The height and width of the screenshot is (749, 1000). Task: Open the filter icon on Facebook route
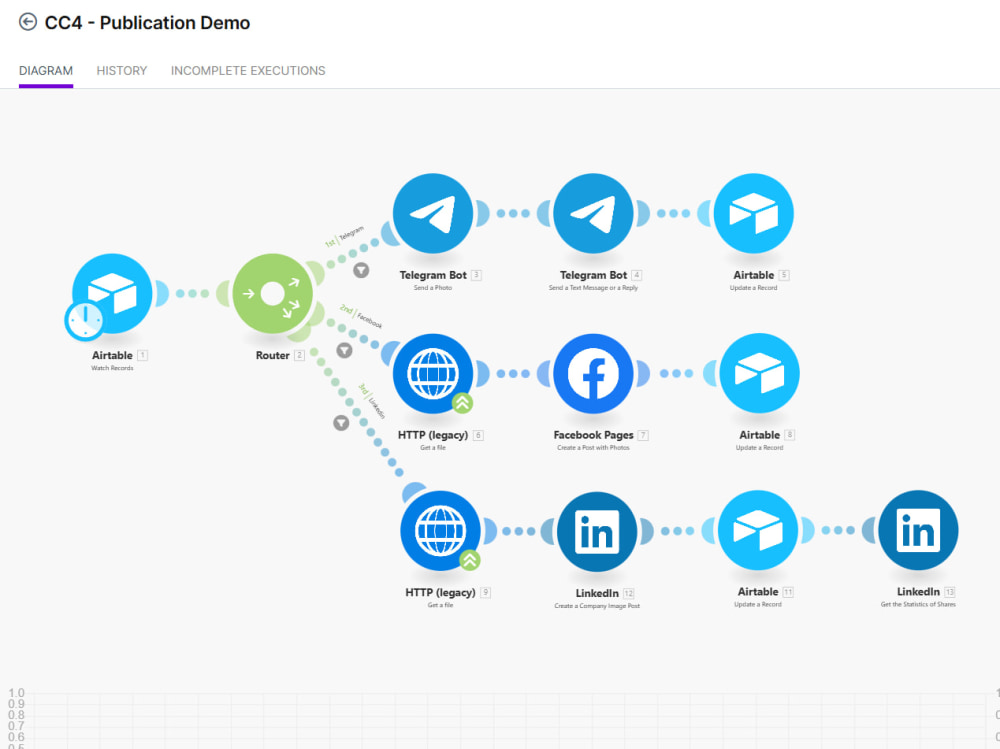pyautogui.click(x=344, y=350)
